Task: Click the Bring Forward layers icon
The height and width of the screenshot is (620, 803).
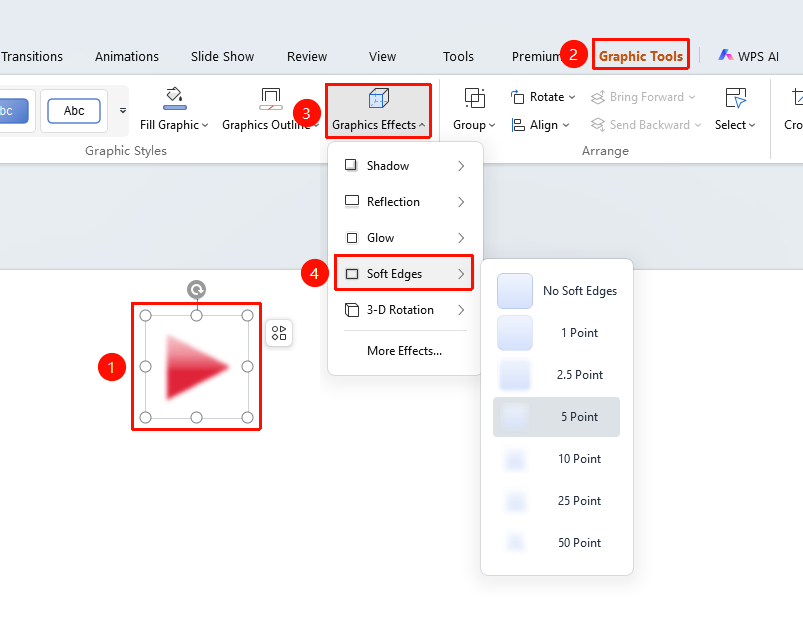Action: point(598,97)
